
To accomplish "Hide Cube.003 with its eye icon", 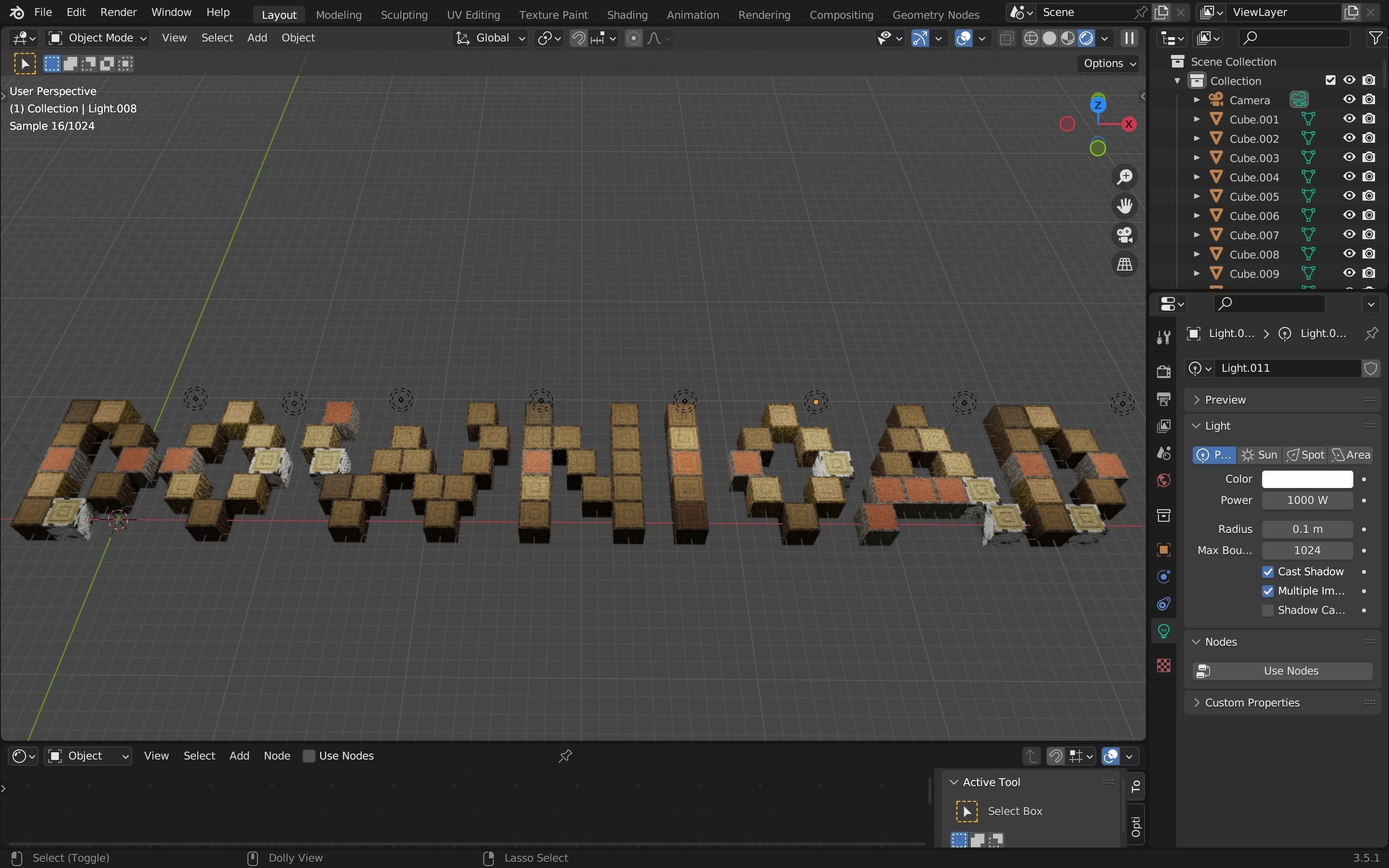I will tap(1349, 157).
